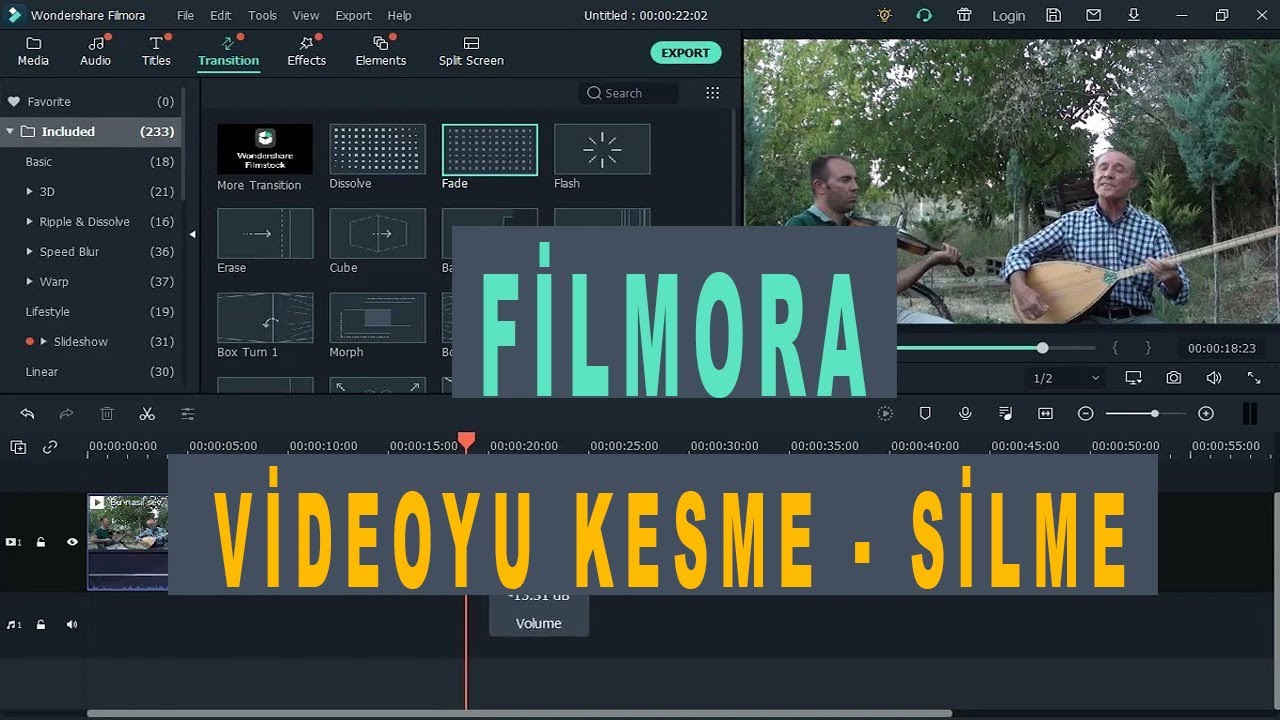Expand Ripple & Dissolve category
The width and height of the screenshot is (1280, 720).
tap(29, 222)
